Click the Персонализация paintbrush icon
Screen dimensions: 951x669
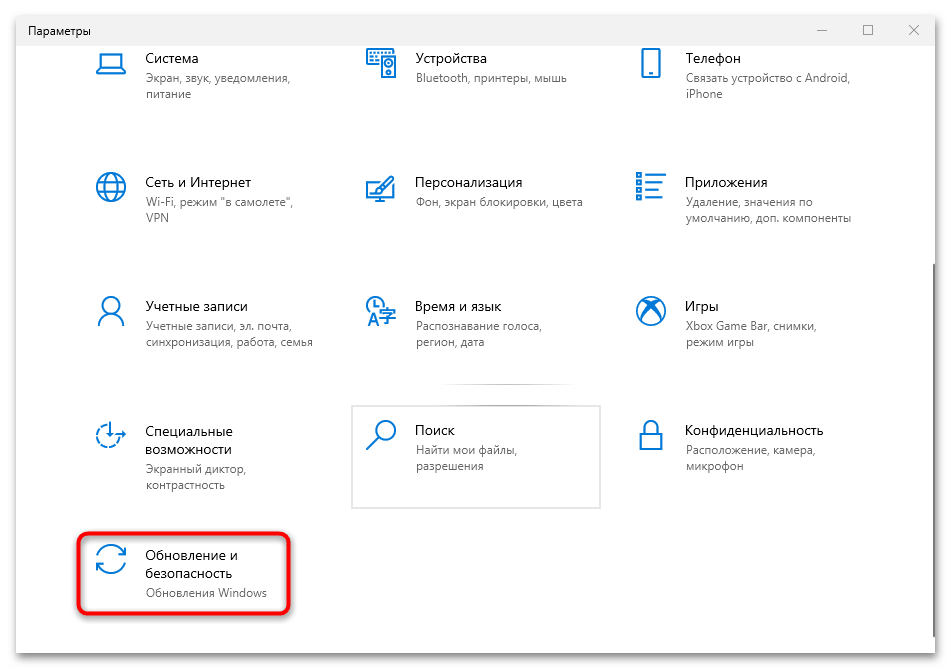coord(381,189)
